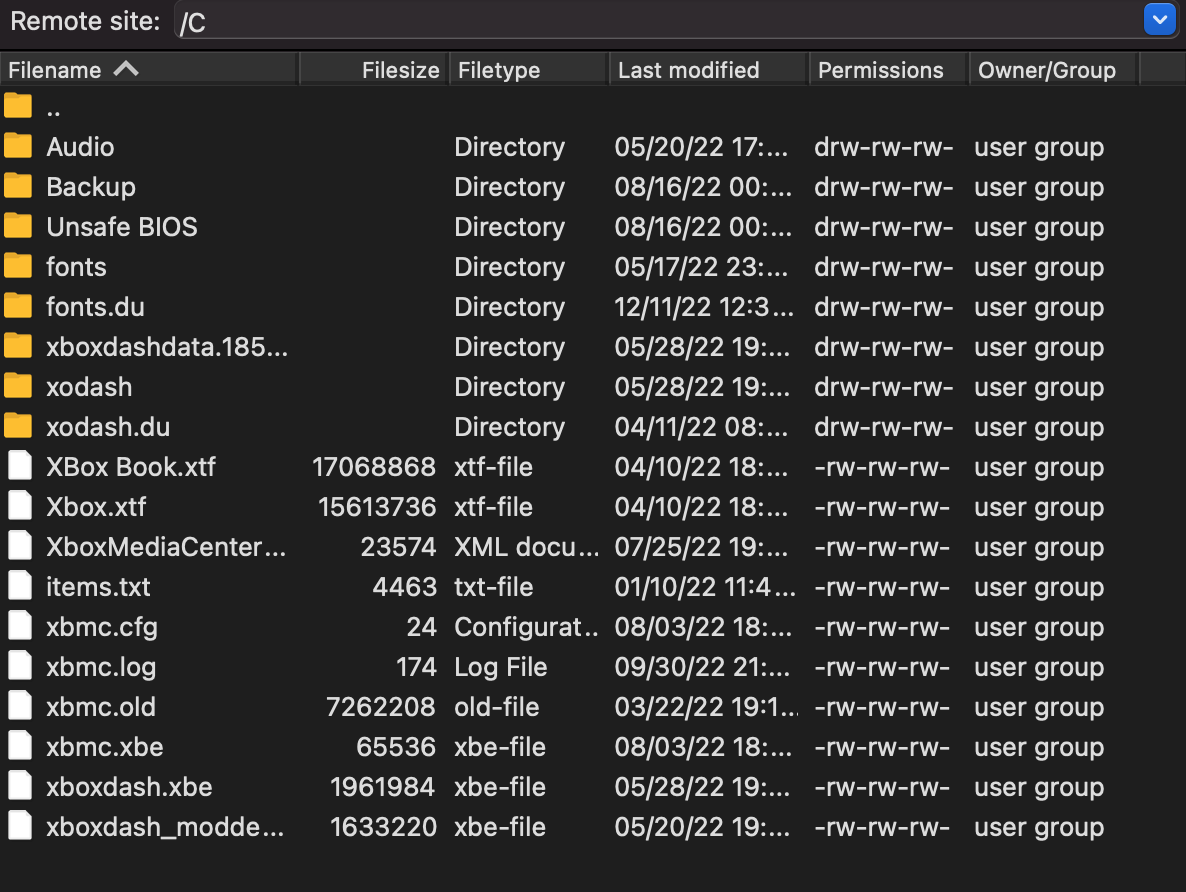Sort by the Permissions column header
This screenshot has height=892, width=1186.
888,70
